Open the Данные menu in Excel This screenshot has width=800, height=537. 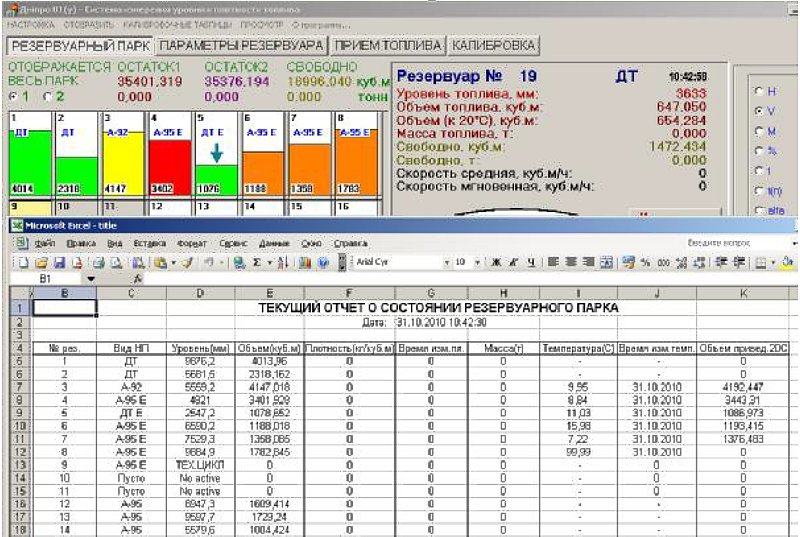click(x=274, y=244)
